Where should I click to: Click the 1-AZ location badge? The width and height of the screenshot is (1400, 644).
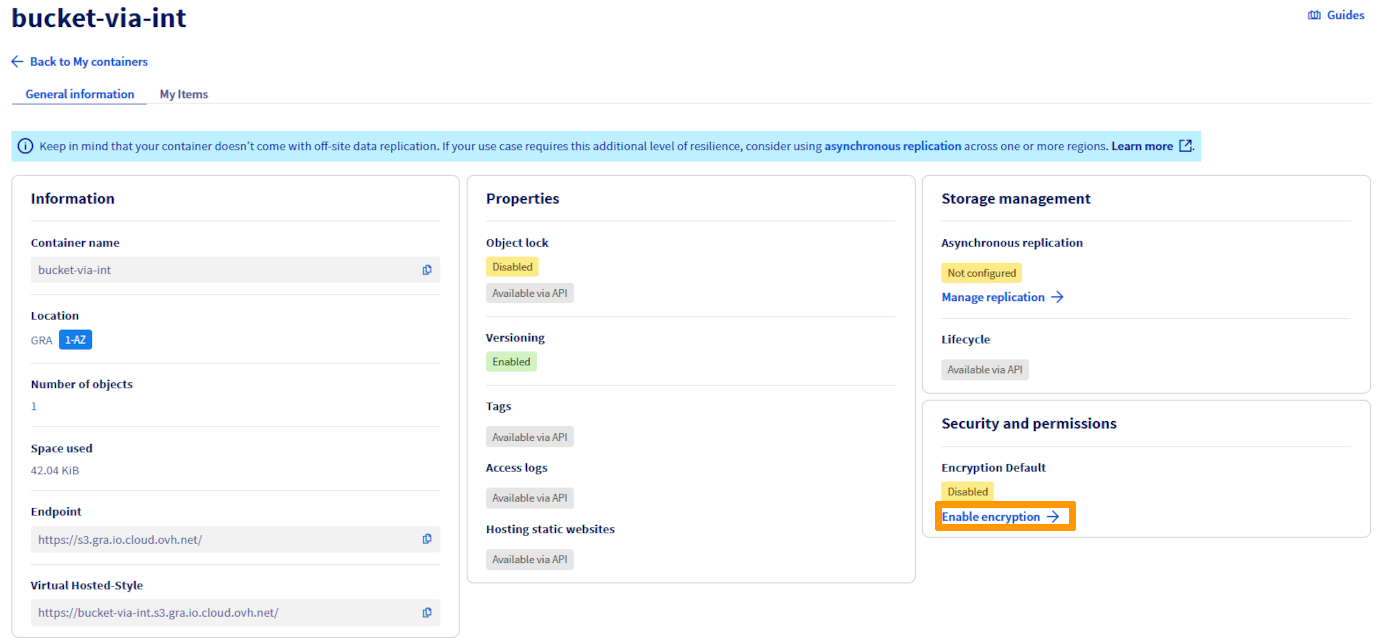coord(75,339)
